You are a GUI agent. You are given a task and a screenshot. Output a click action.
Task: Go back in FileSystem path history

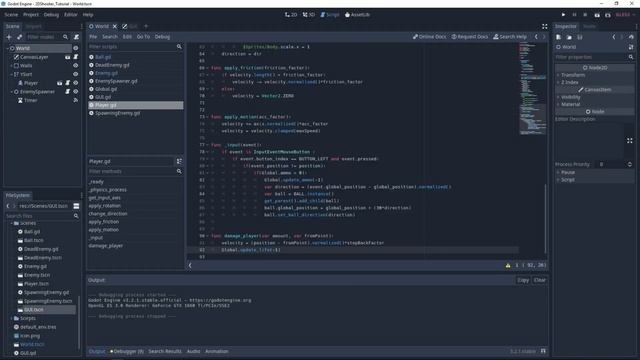8,206
